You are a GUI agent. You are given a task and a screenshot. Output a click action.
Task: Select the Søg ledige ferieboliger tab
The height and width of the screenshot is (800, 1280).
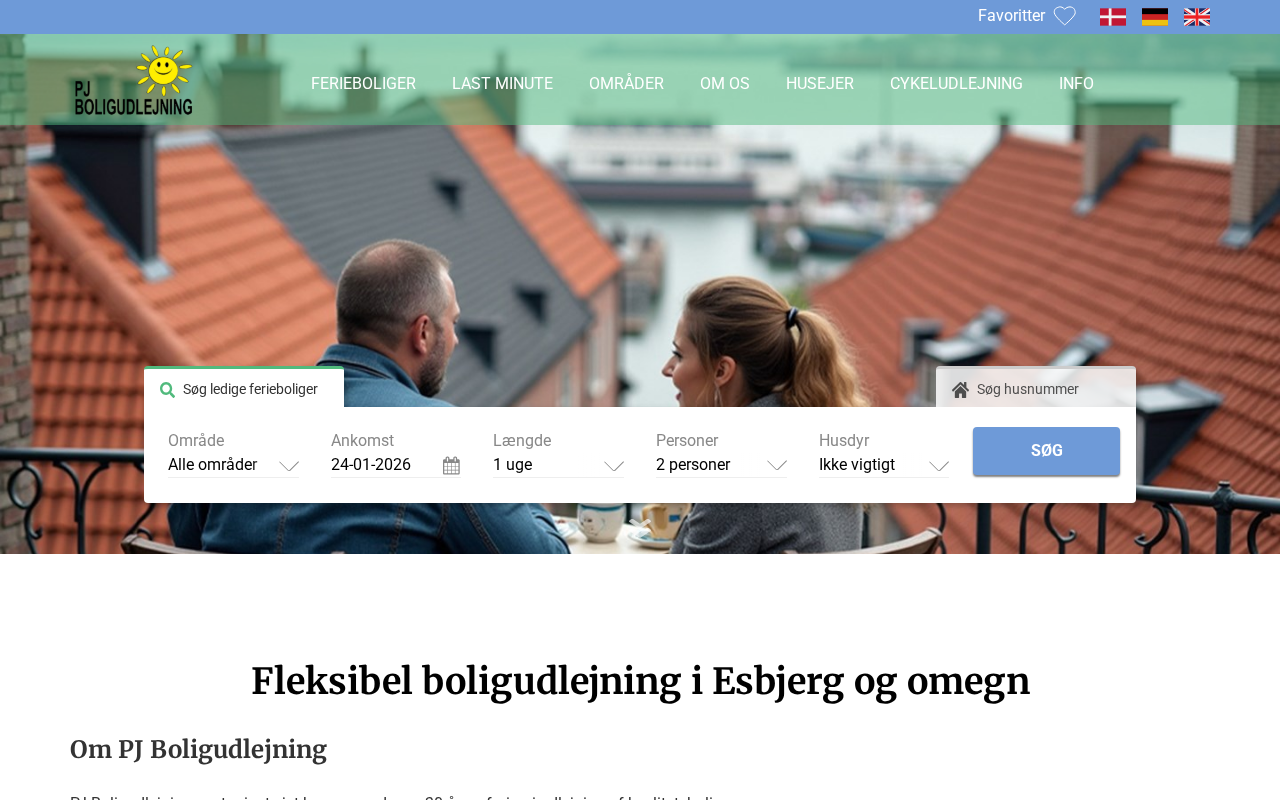[244, 388]
